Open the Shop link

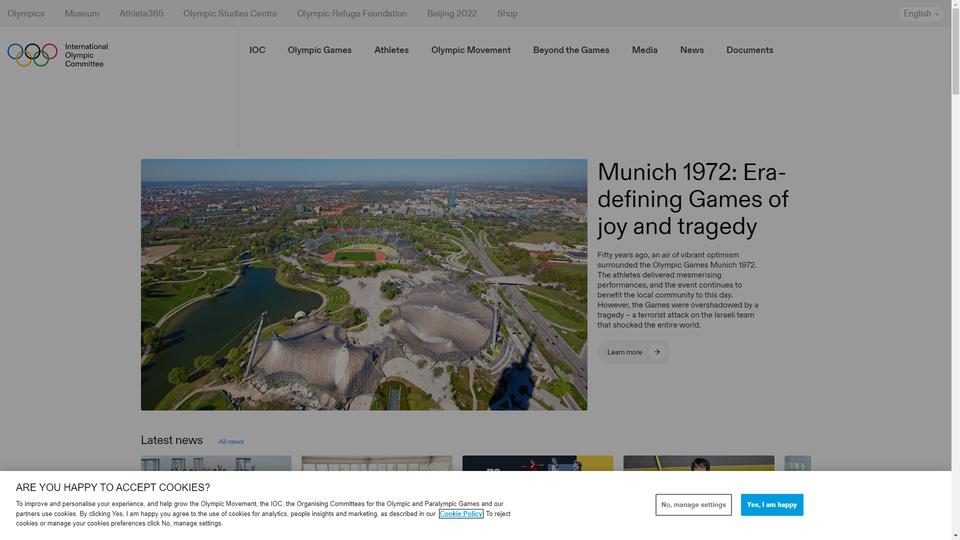tap(507, 13)
